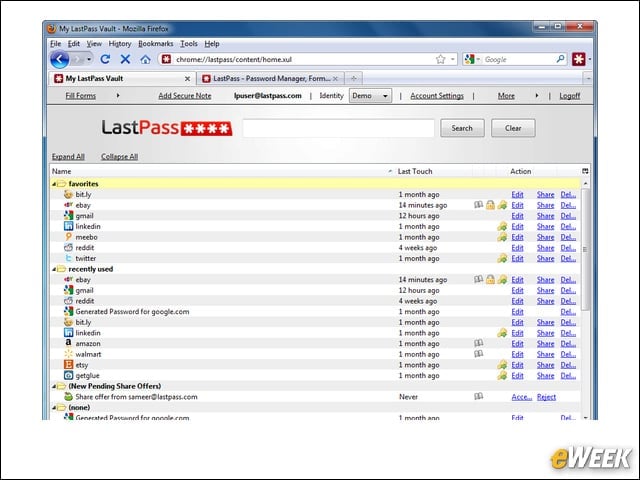Click the vault list vertical scrollbar thumb
Image resolution: width=640 pixels, height=480 pixels.
click(585, 249)
